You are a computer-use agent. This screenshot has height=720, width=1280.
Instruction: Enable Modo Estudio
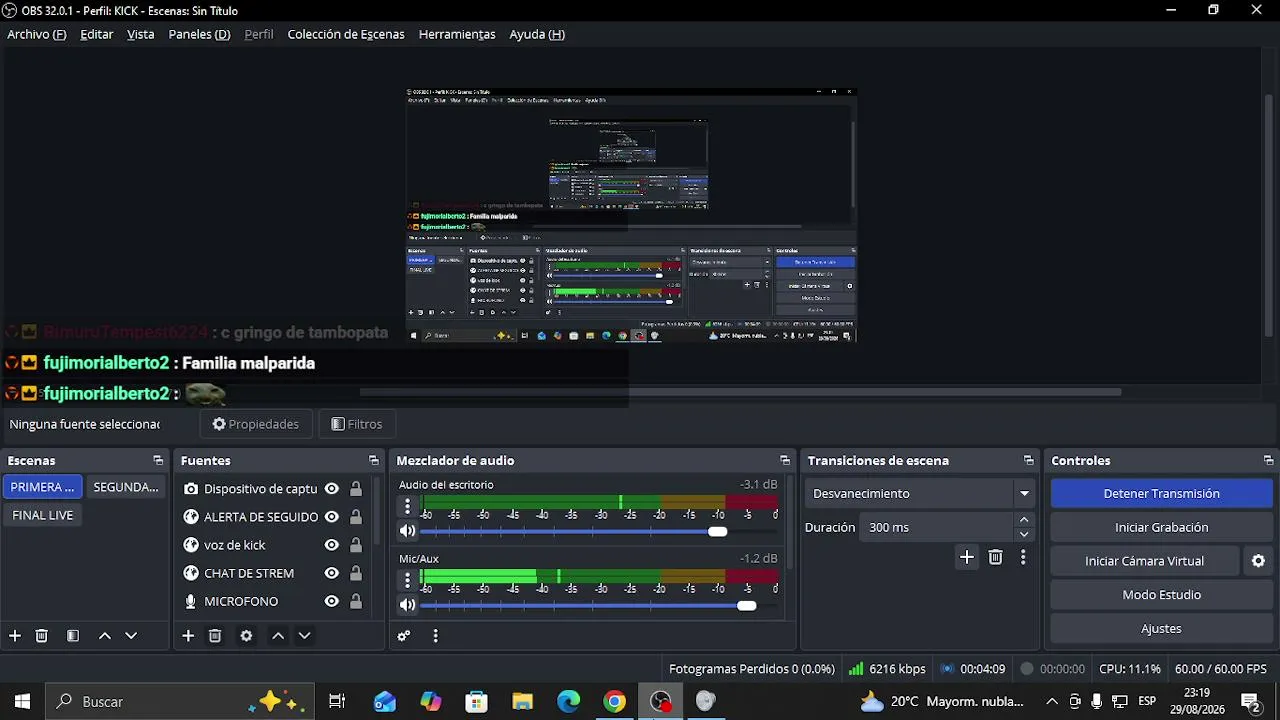coord(1161,595)
